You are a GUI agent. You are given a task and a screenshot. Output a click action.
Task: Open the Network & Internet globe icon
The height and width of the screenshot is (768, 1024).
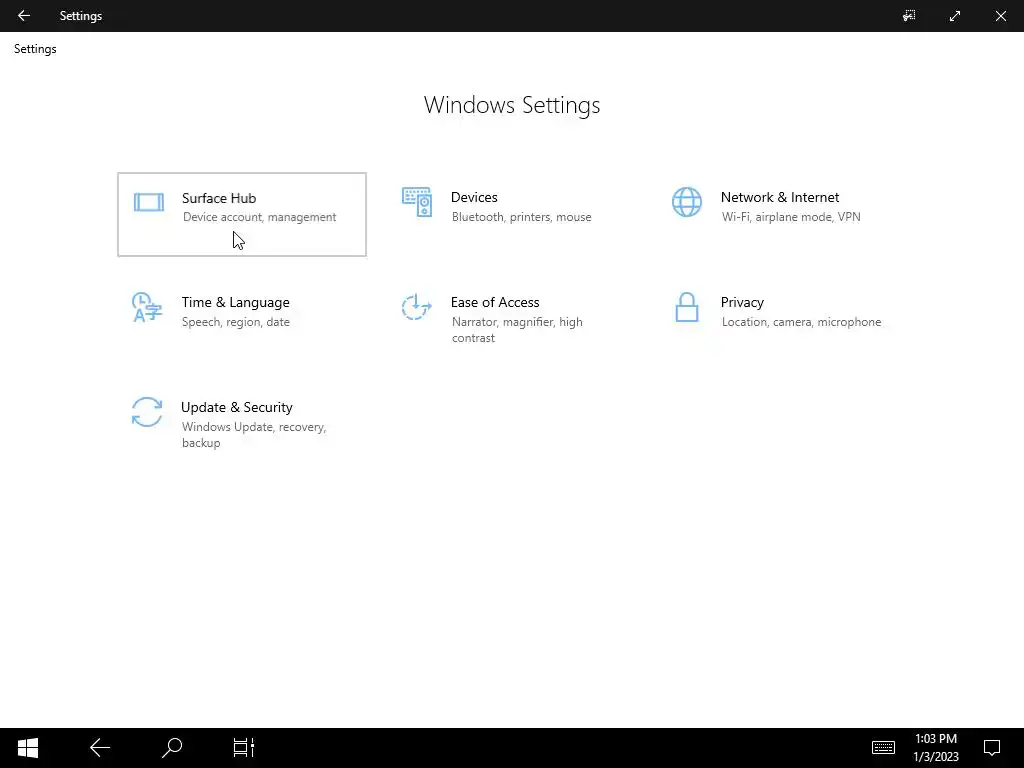pos(687,202)
